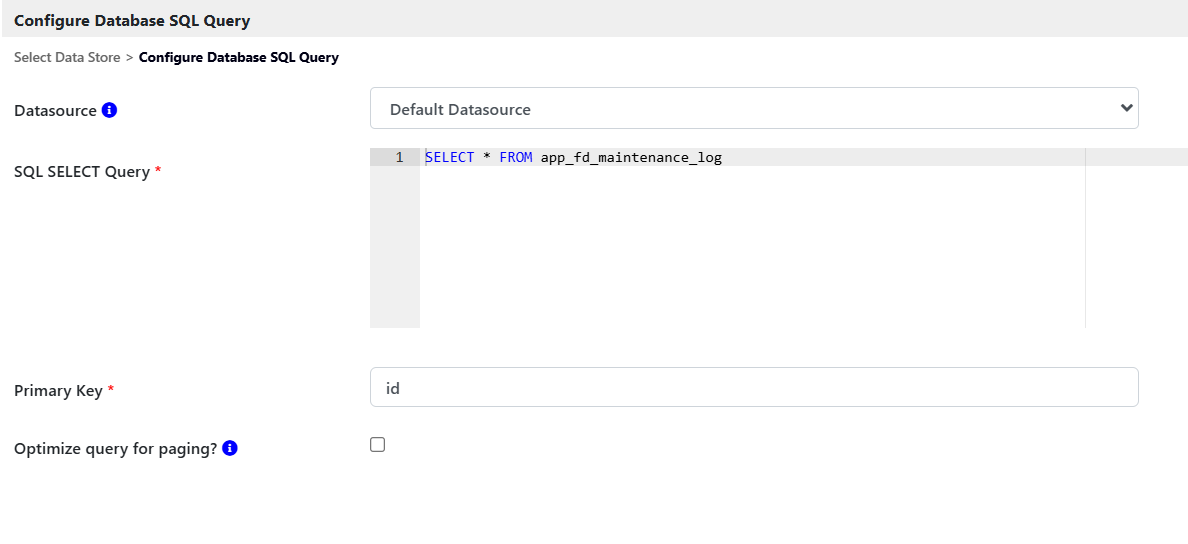
Task: Click the info icon beside Optimize query for paging
Action: tap(230, 448)
